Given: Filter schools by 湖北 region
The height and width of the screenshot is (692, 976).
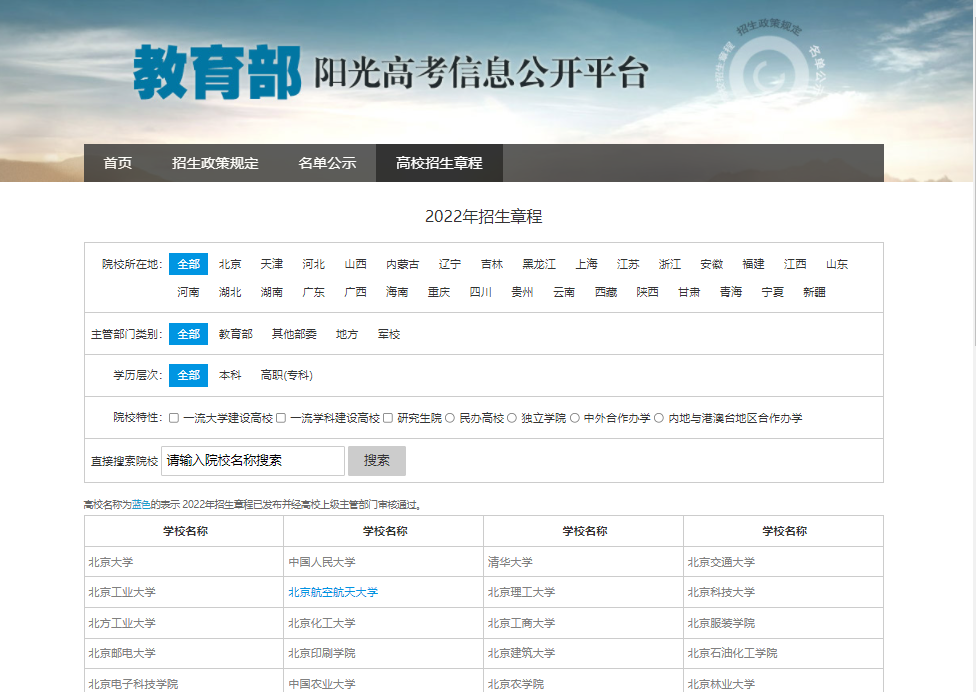Looking at the screenshot, I should click(230, 292).
